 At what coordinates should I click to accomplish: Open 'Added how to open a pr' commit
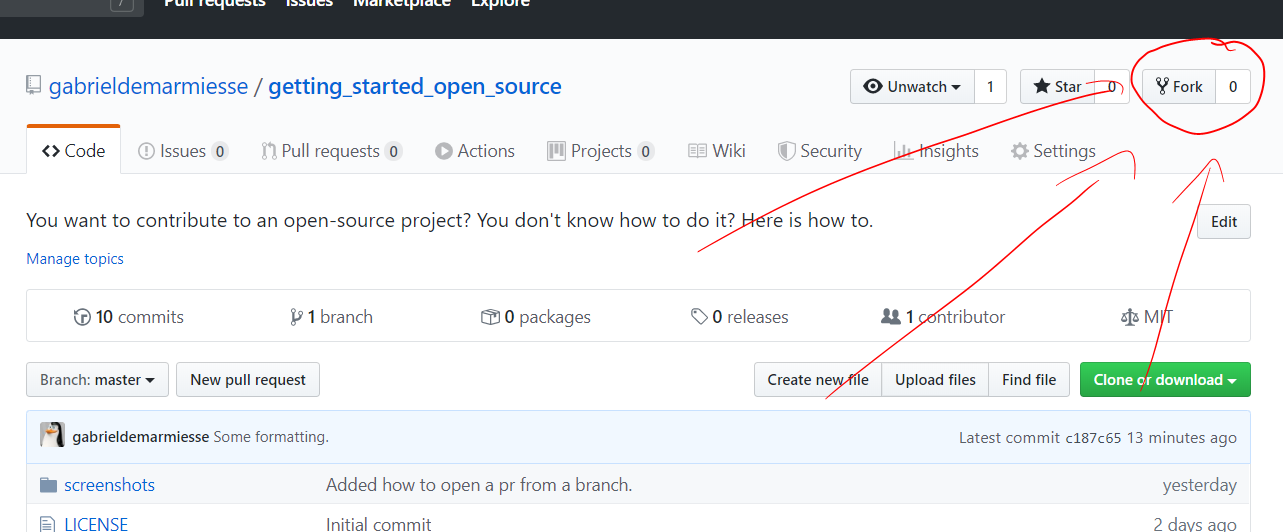tap(479, 485)
